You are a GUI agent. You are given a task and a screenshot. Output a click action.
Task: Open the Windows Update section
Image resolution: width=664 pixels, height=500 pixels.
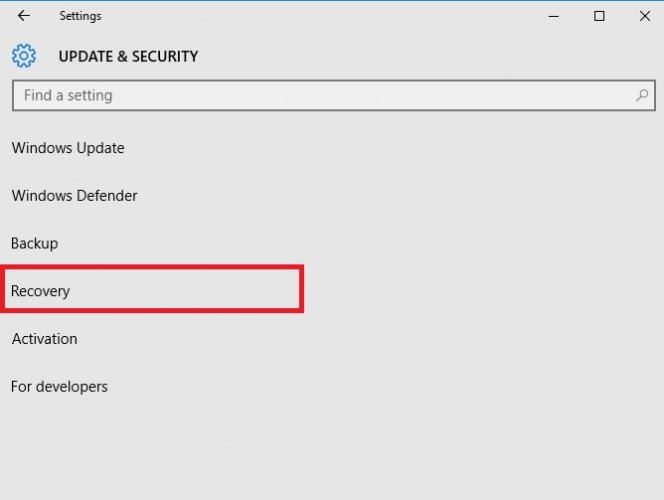tap(68, 148)
